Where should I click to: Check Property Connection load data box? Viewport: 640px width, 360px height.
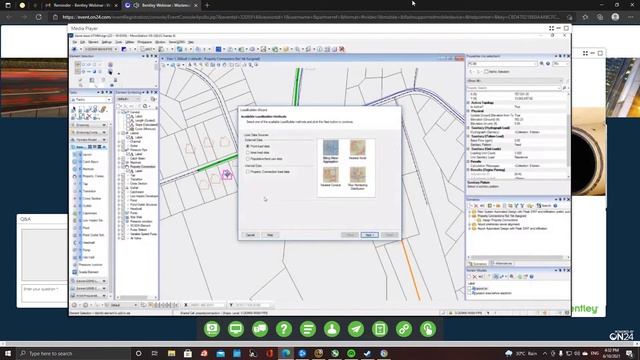click(248, 172)
